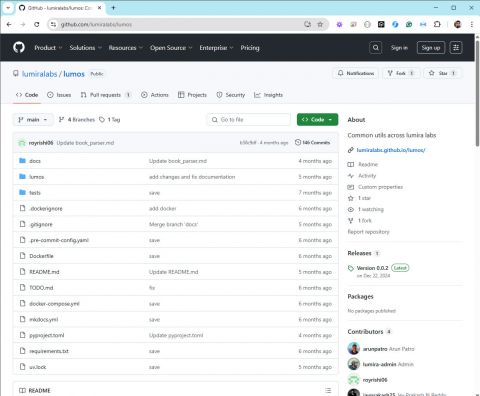View 4 Branches link

click(77, 120)
